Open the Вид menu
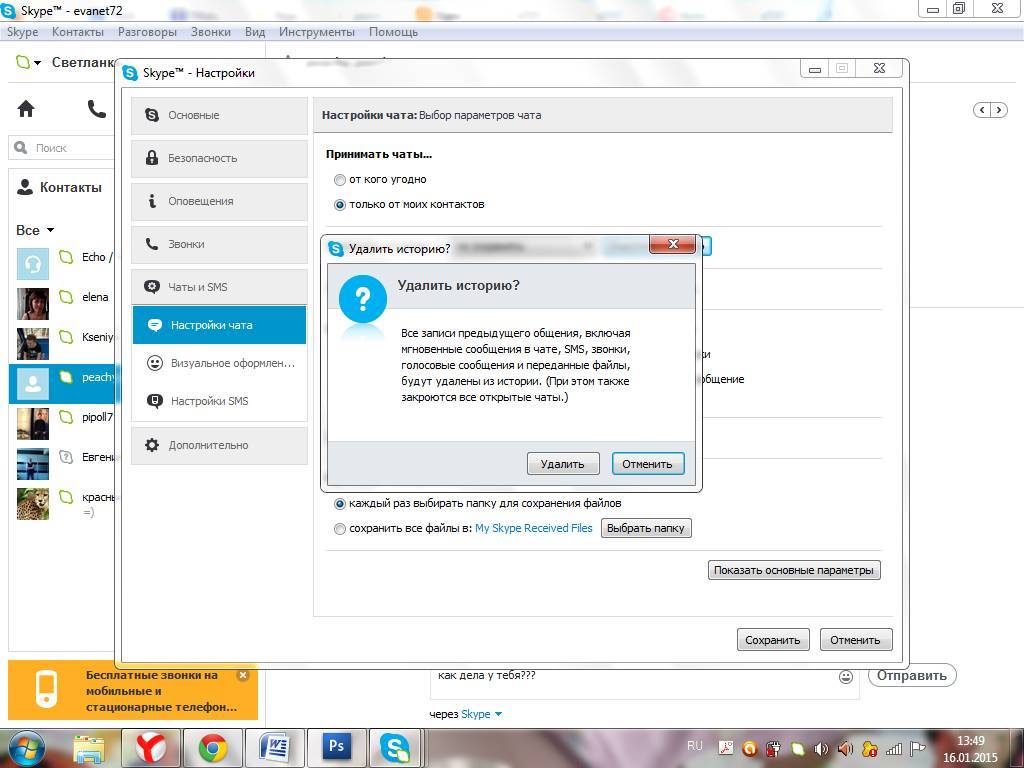 255,32
